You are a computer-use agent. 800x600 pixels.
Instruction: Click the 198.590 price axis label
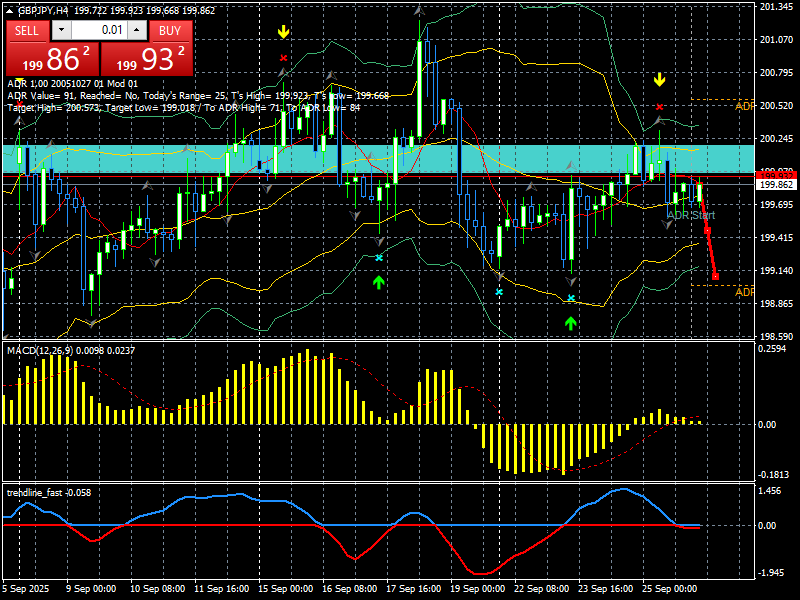[776, 337]
